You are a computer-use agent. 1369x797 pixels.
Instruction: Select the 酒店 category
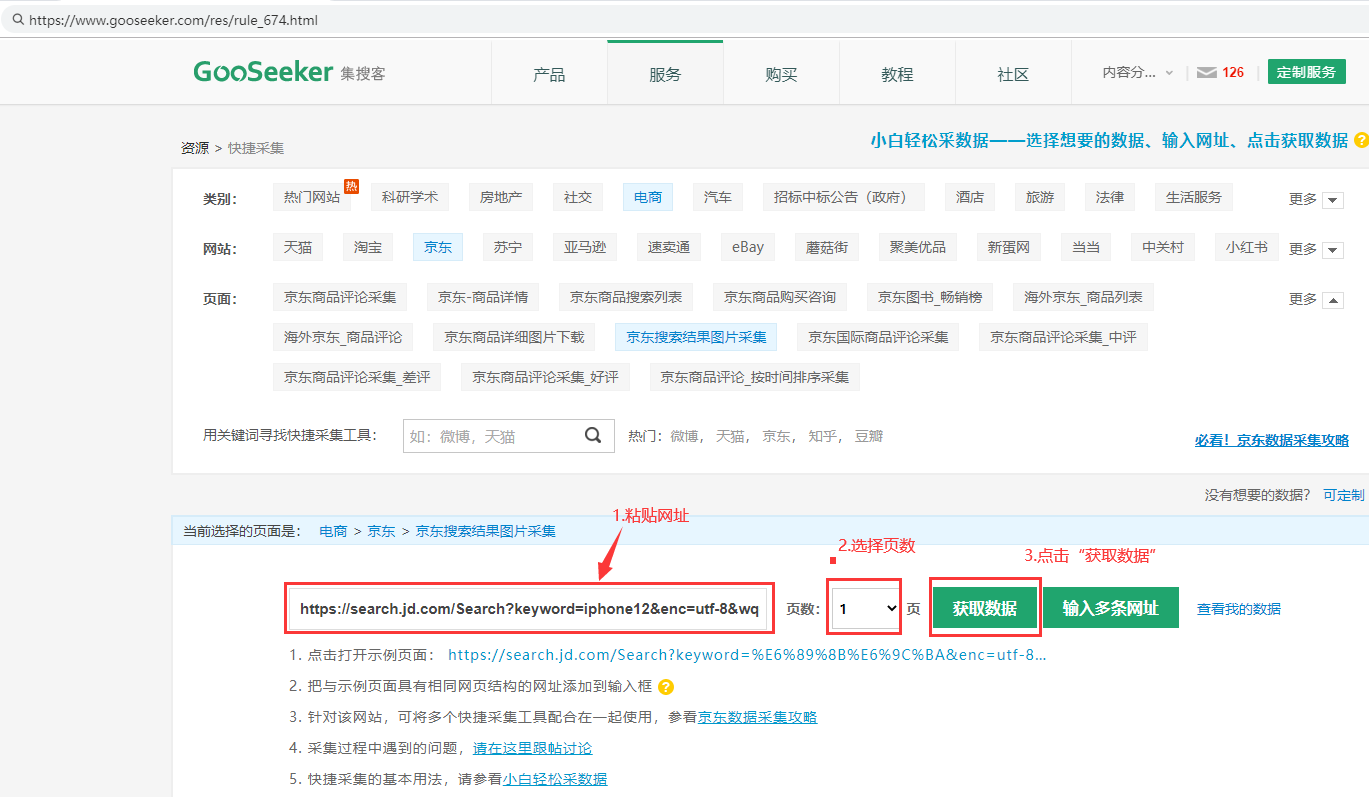(970, 197)
